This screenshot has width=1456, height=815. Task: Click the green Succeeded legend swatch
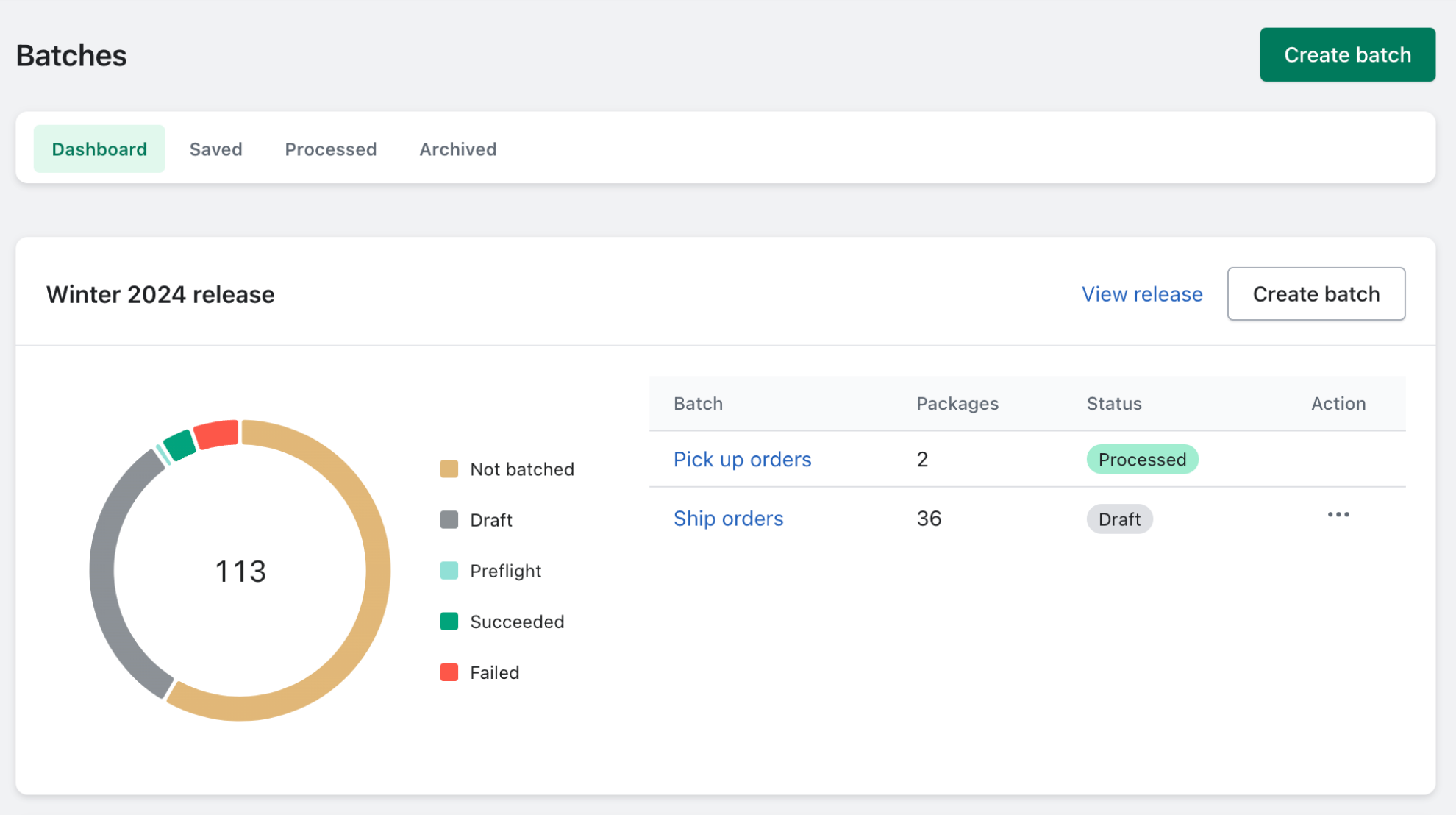point(449,622)
